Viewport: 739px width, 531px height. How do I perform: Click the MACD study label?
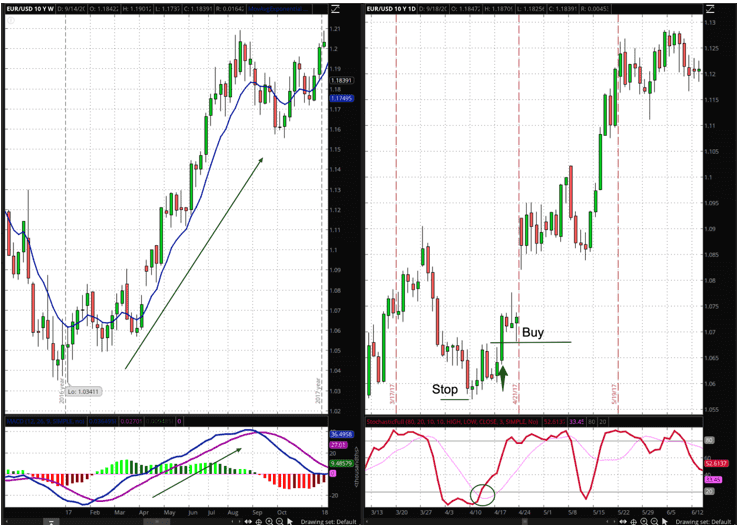pos(46,421)
